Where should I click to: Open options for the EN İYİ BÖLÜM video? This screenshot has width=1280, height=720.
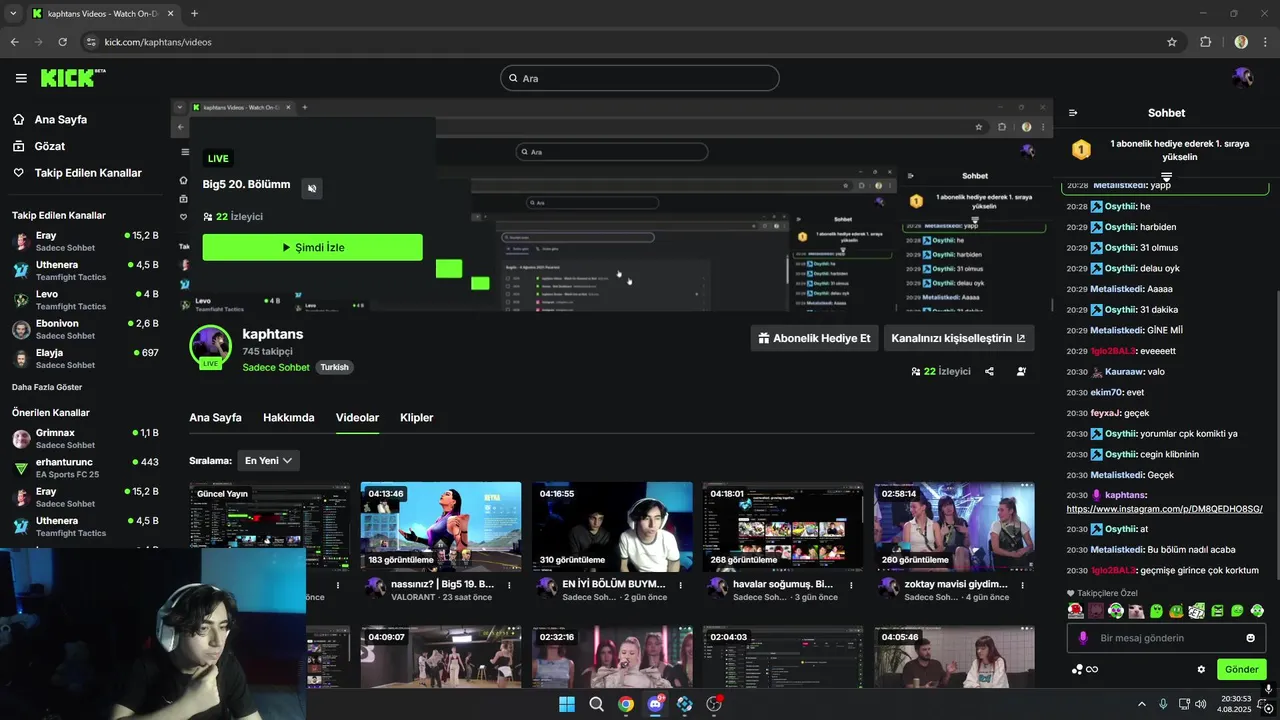point(681,585)
